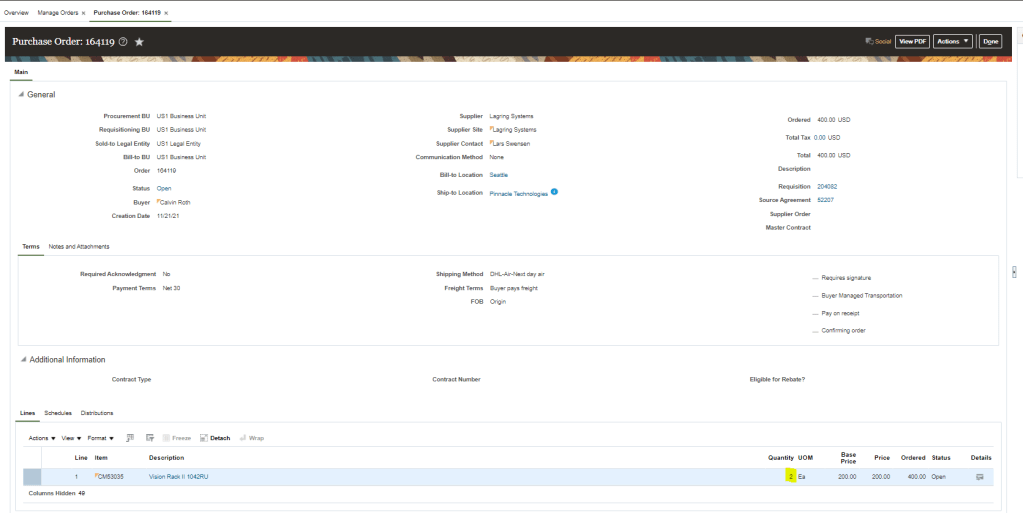Collapse the Additional Information section

coord(22,360)
